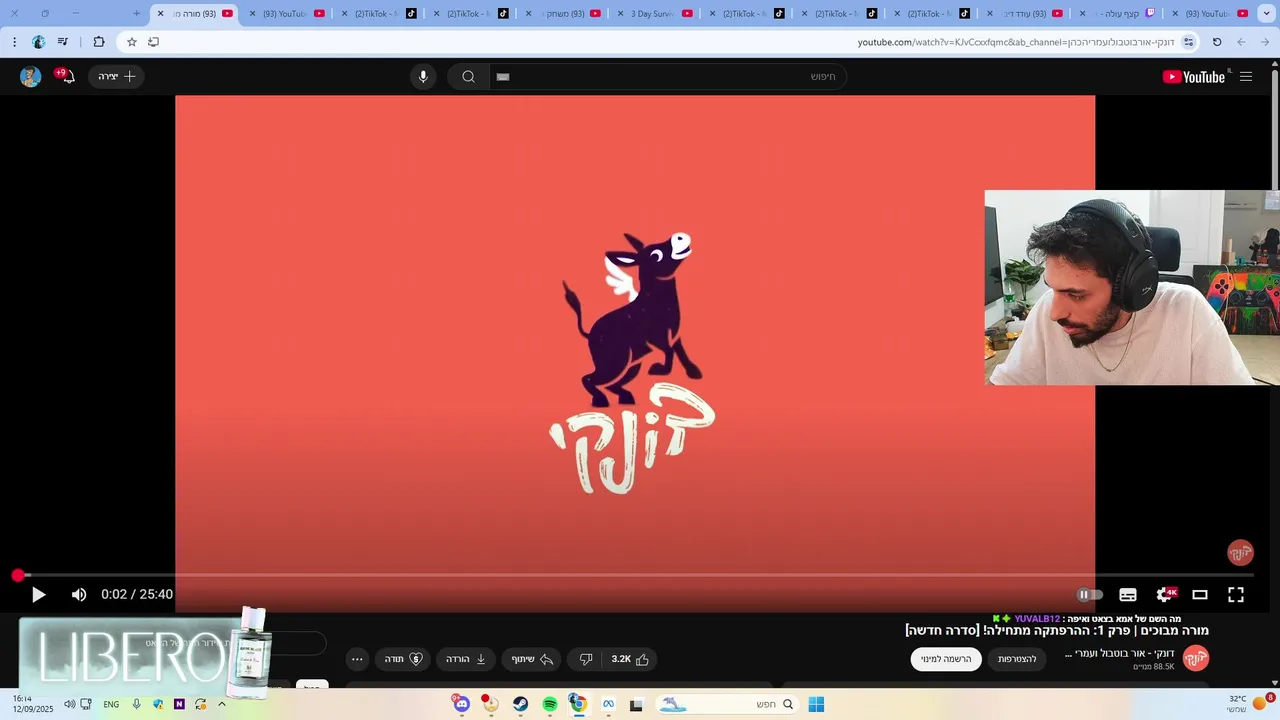Open a new tab with plus button

tap(137, 13)
